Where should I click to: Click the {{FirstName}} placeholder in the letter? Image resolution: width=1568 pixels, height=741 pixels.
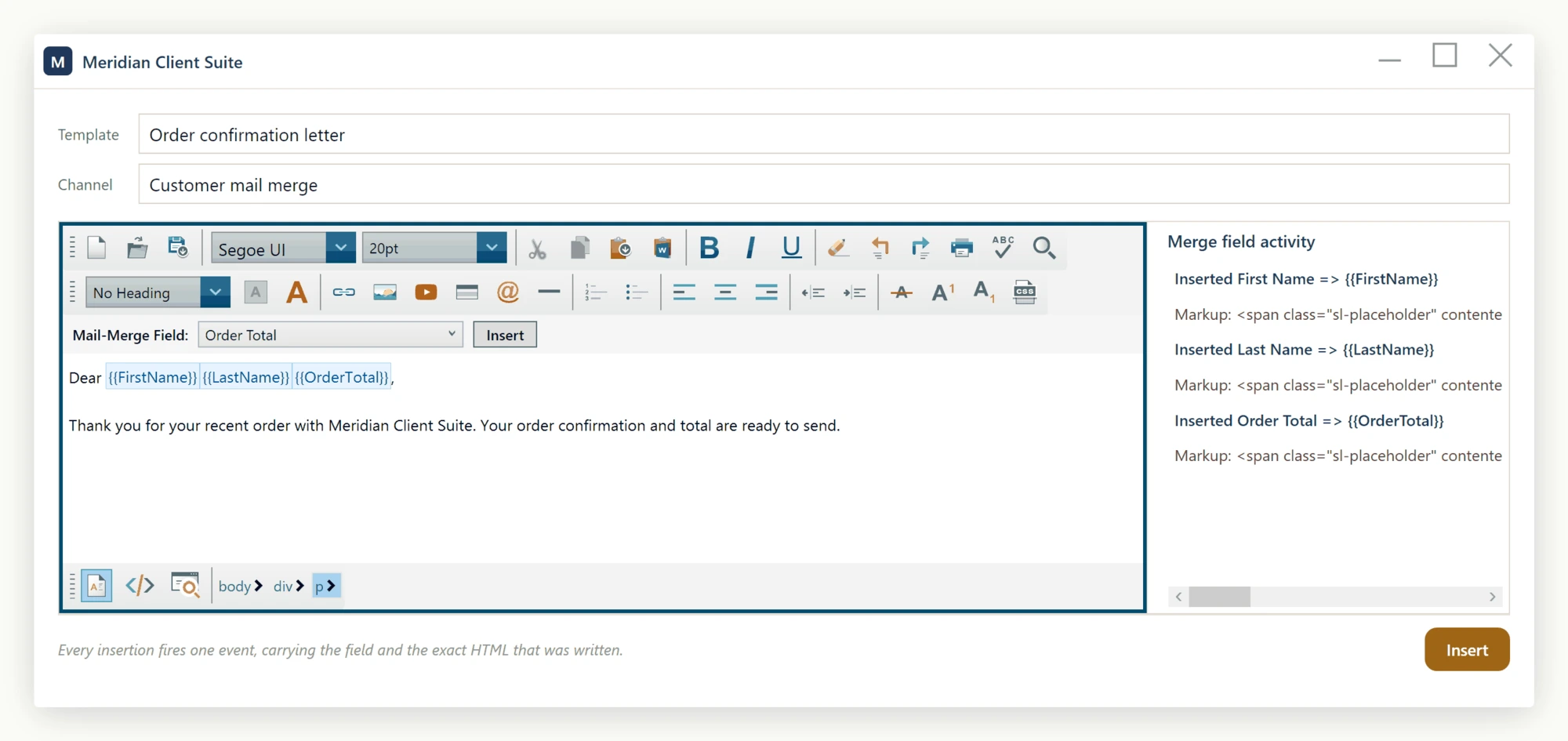pos(152,377)
